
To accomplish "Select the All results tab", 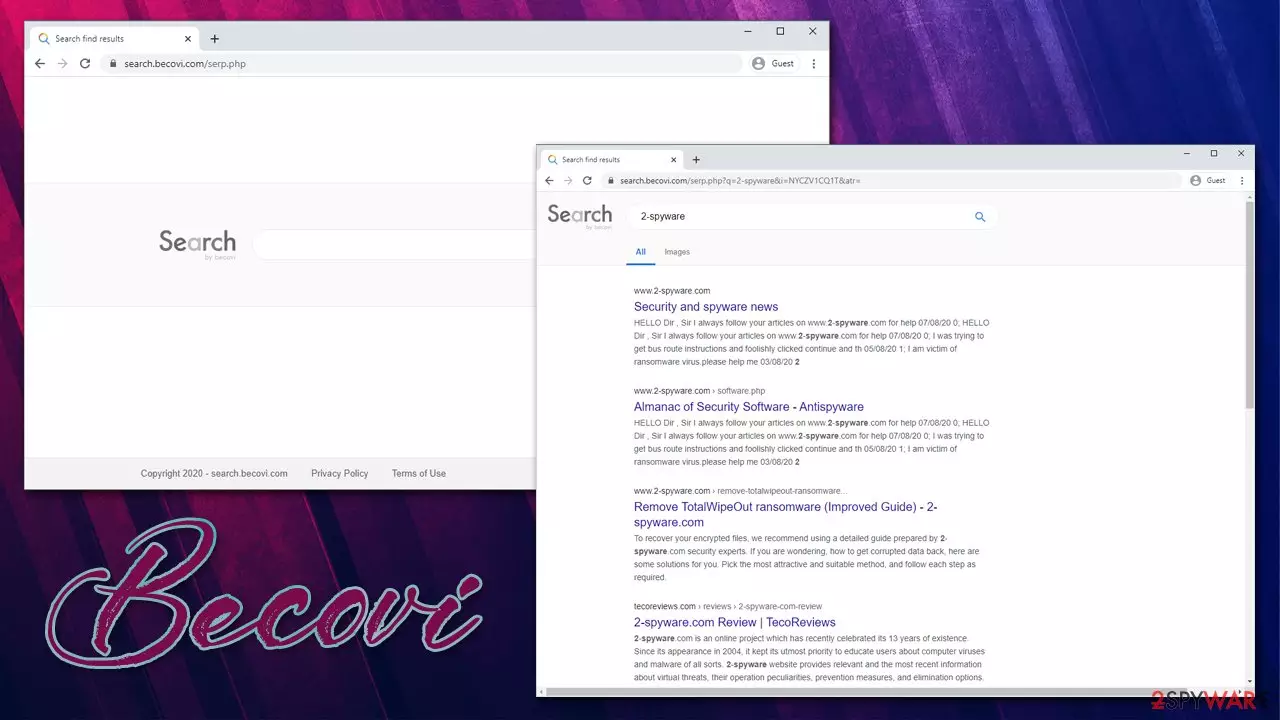I will (x=641, y=252).
